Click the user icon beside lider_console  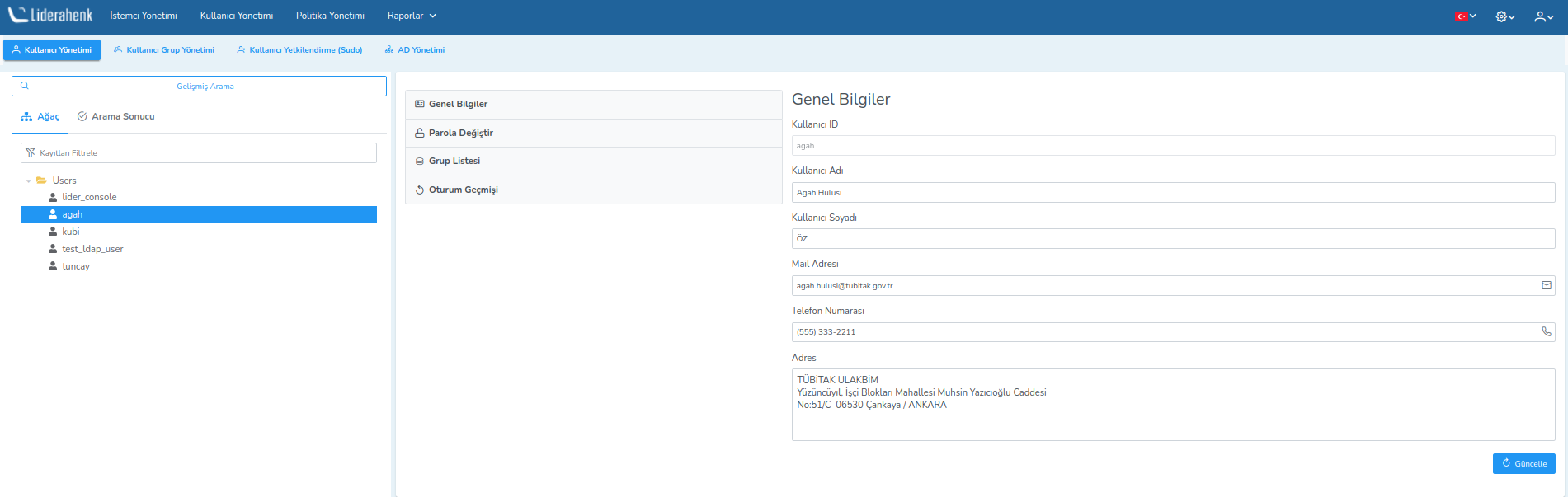53,197
